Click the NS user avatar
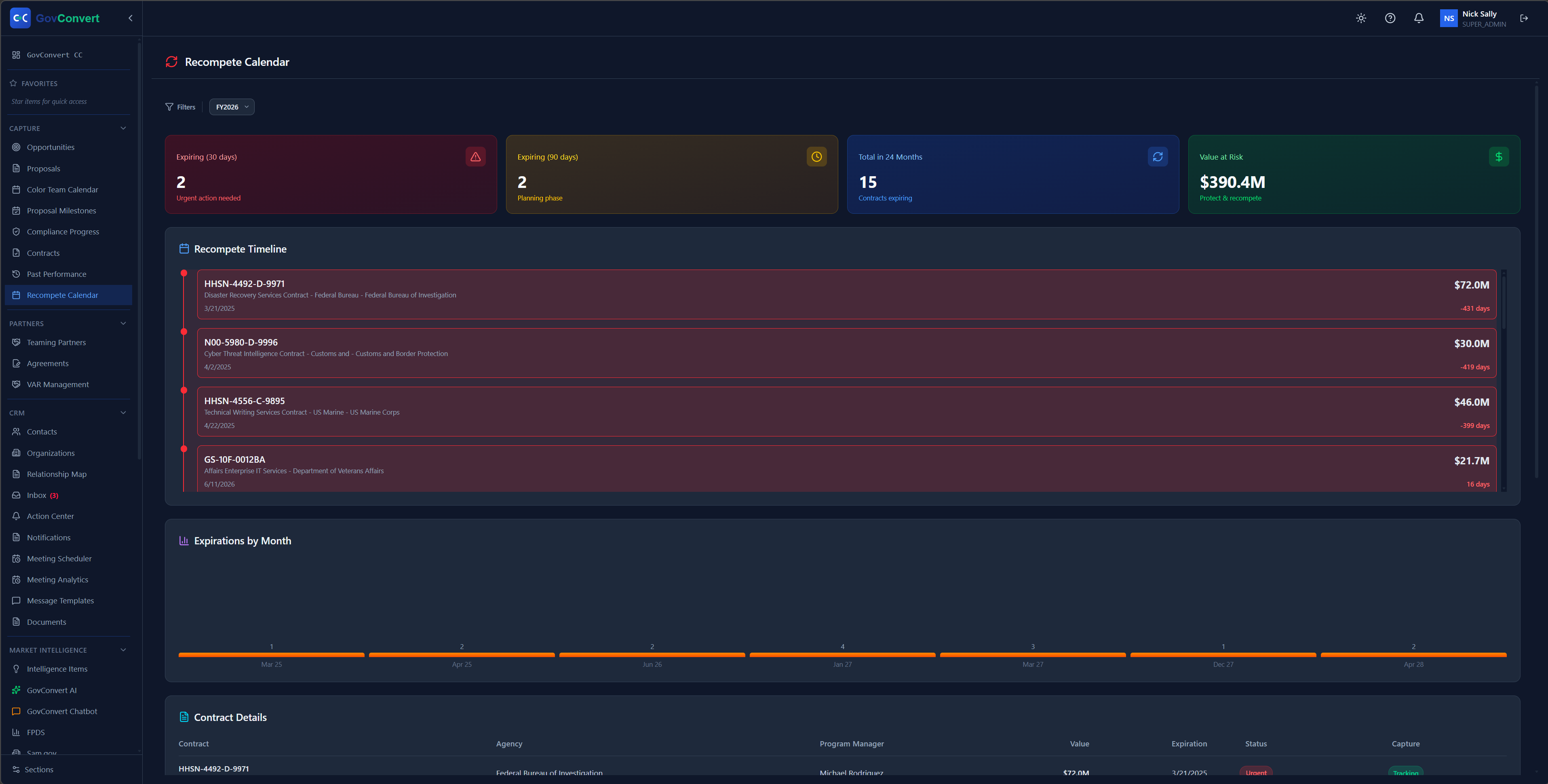The image size is (1548, 784). click(x=1449, y=18)
